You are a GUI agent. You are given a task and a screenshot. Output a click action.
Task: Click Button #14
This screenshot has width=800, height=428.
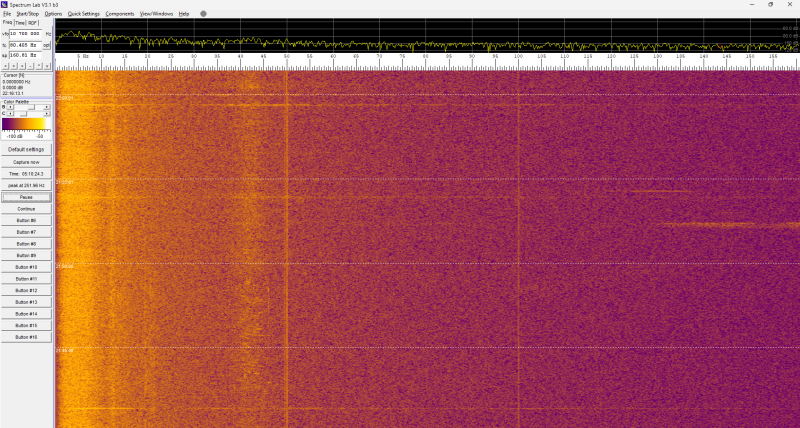coord(26,314)
